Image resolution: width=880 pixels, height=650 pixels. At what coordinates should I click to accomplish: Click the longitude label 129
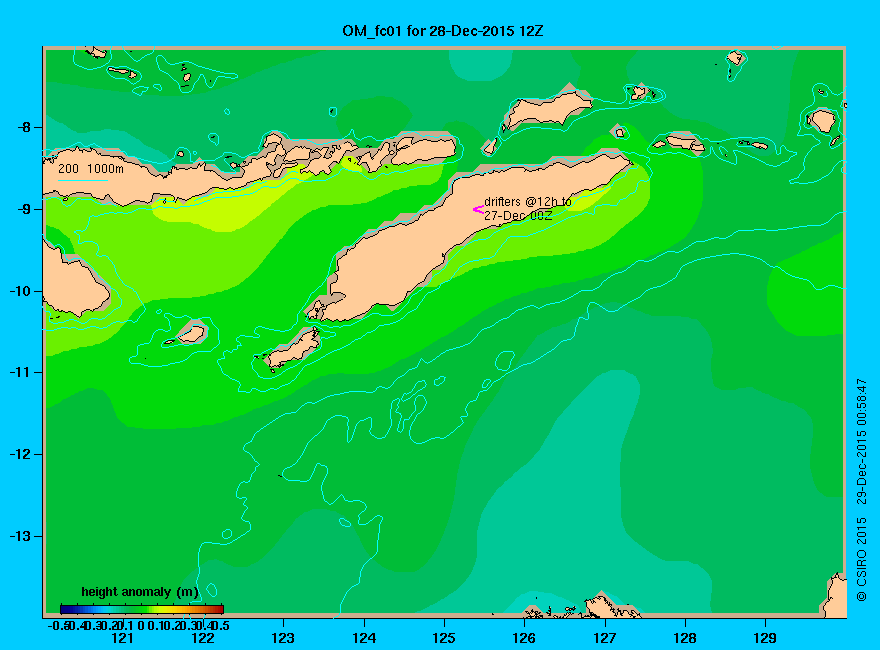pos(765,638)
